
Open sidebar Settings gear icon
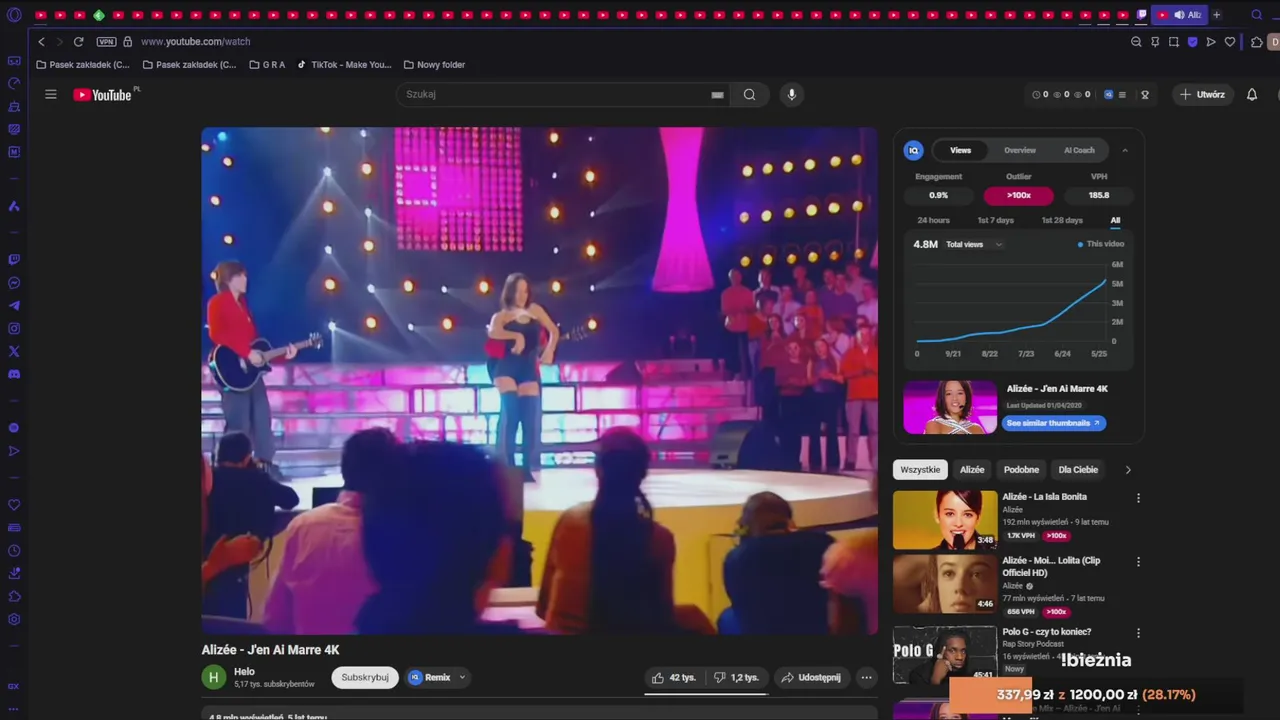14,620
